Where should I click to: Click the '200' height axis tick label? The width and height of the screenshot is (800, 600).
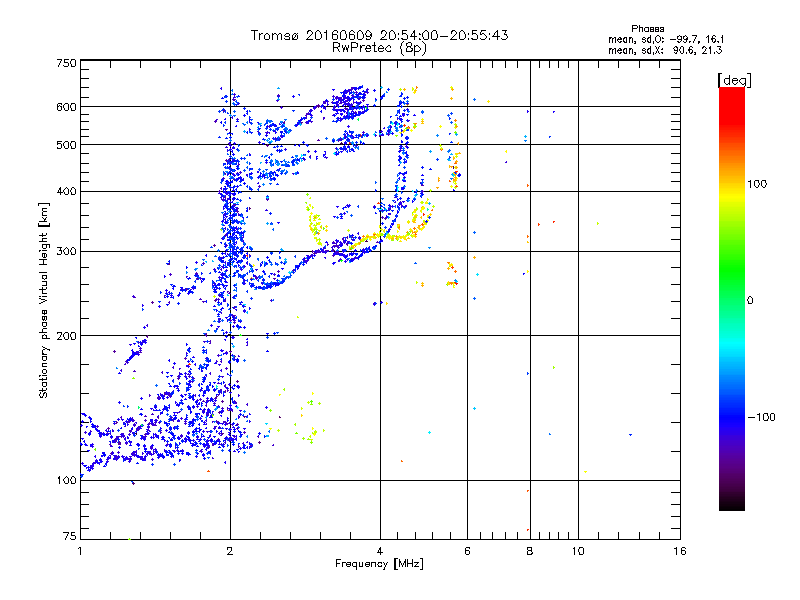point(66,336)
